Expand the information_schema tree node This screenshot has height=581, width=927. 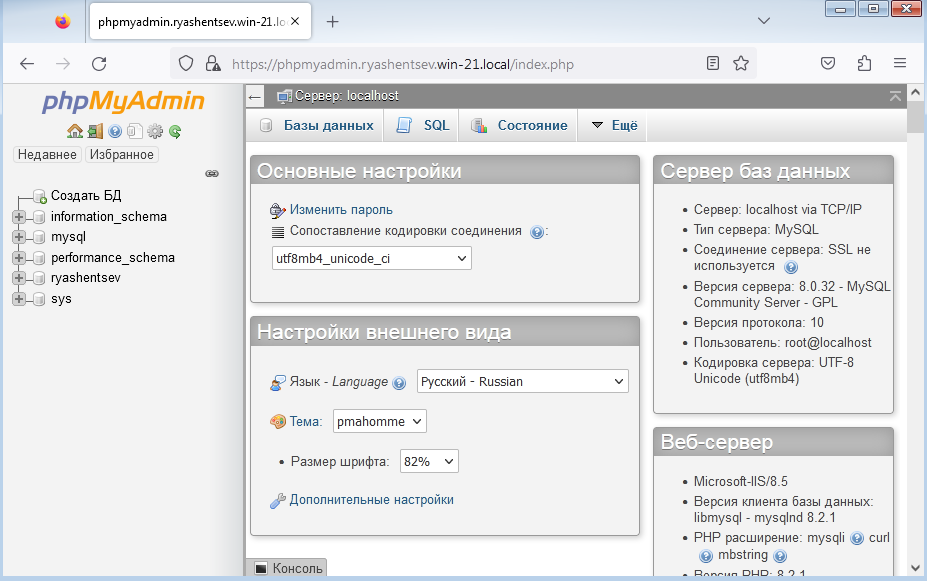(19, 217)
